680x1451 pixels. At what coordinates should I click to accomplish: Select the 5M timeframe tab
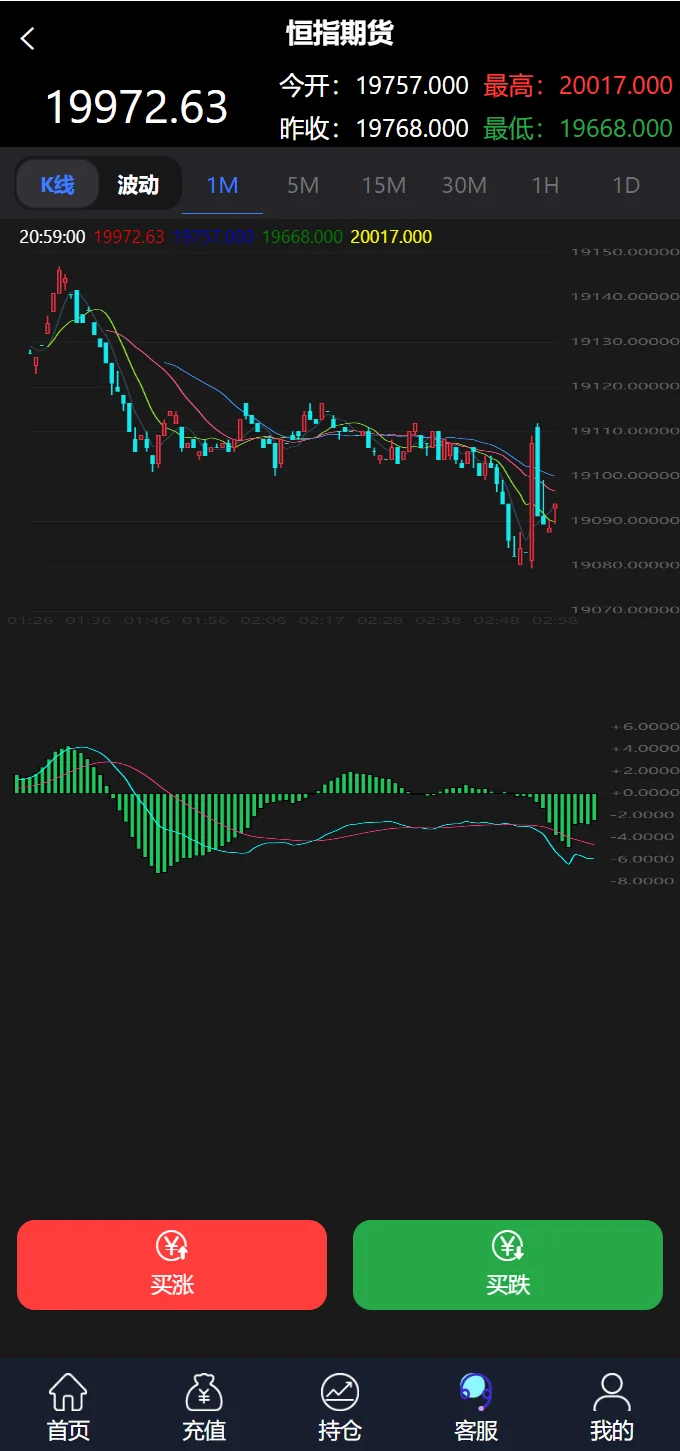[x=303, y=185]
